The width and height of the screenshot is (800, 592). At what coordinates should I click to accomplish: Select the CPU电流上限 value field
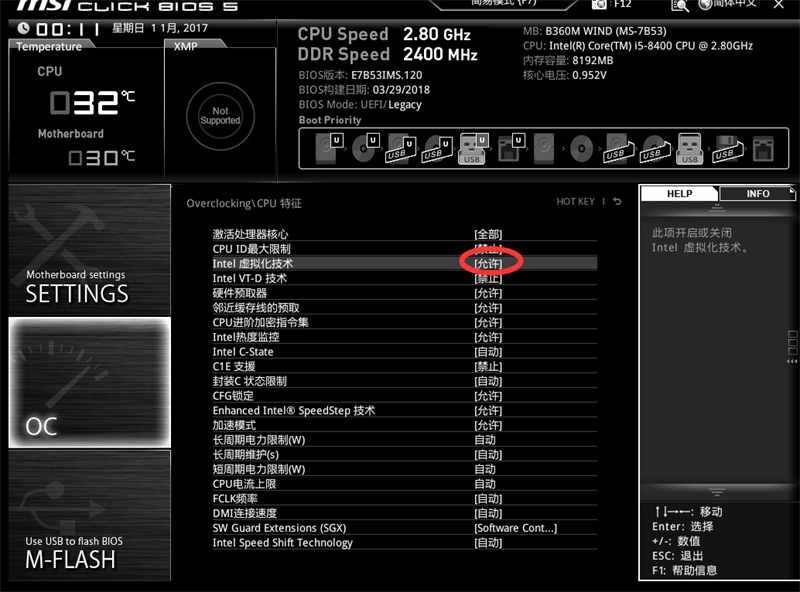click(485, 484)
